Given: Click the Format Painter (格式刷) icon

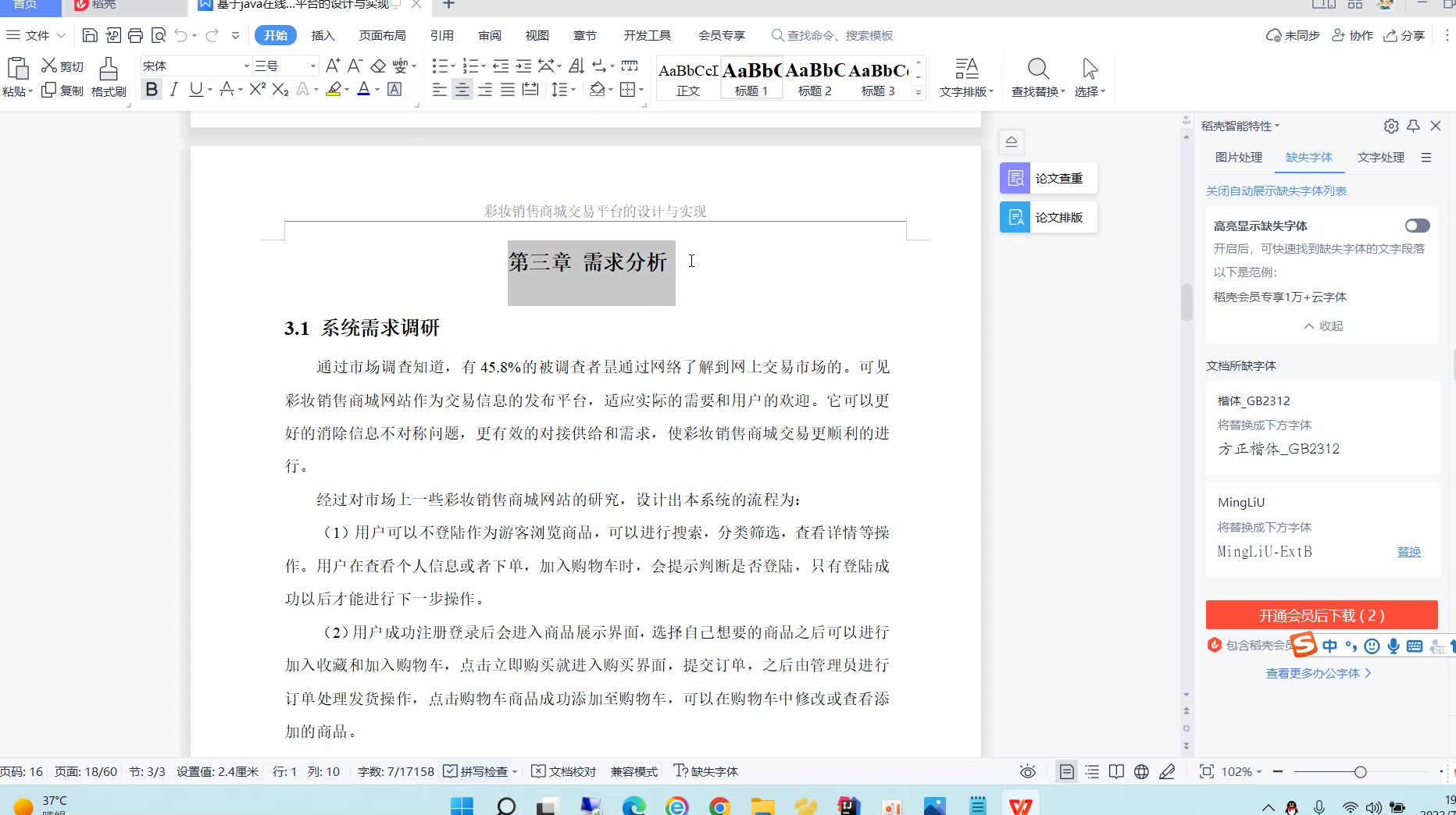Looking at the screenshot, I should click(x=109, y=77).
